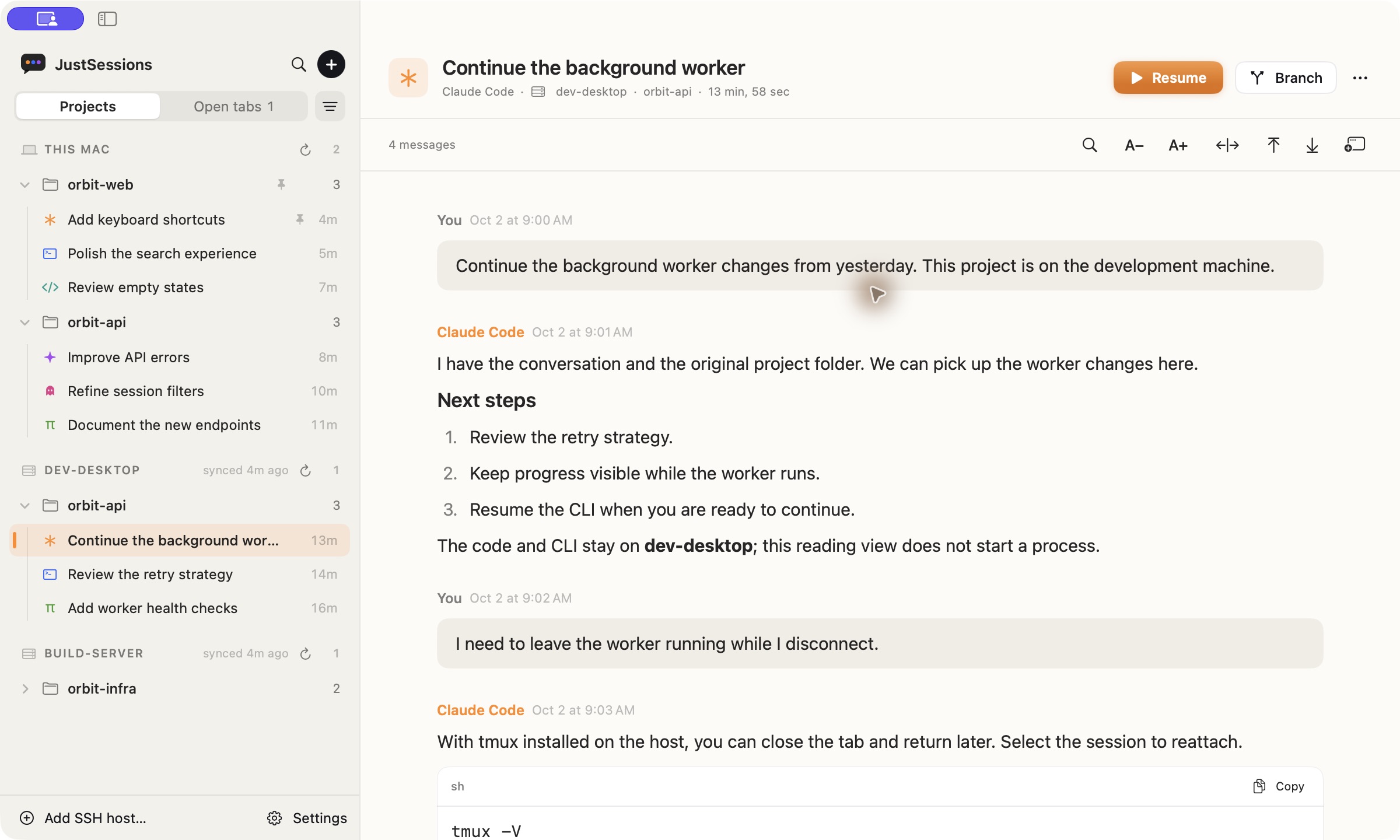The width and height of the screenshot is (1400, 840).
Task: Select Refine session filters session
Action: (x=180, y=391)
